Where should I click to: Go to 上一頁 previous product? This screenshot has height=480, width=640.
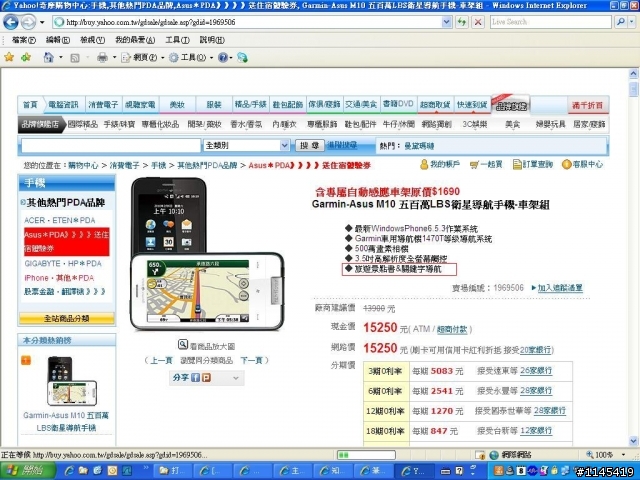pos(161,360)
